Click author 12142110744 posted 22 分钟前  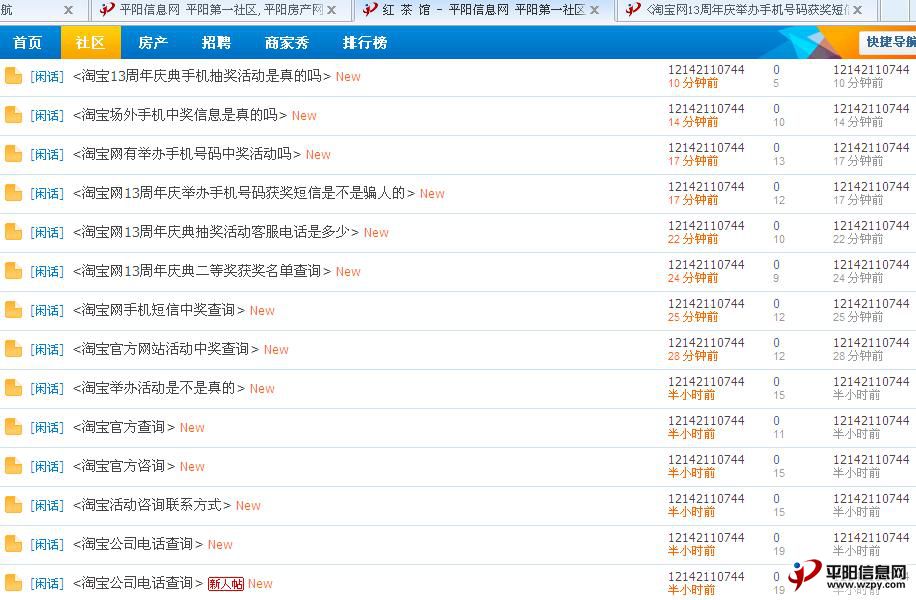[706, 226]
